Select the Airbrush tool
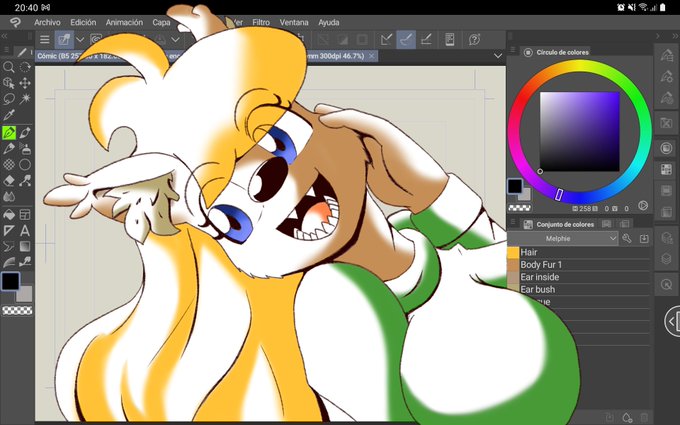680x425 pixels. point(25,149)
